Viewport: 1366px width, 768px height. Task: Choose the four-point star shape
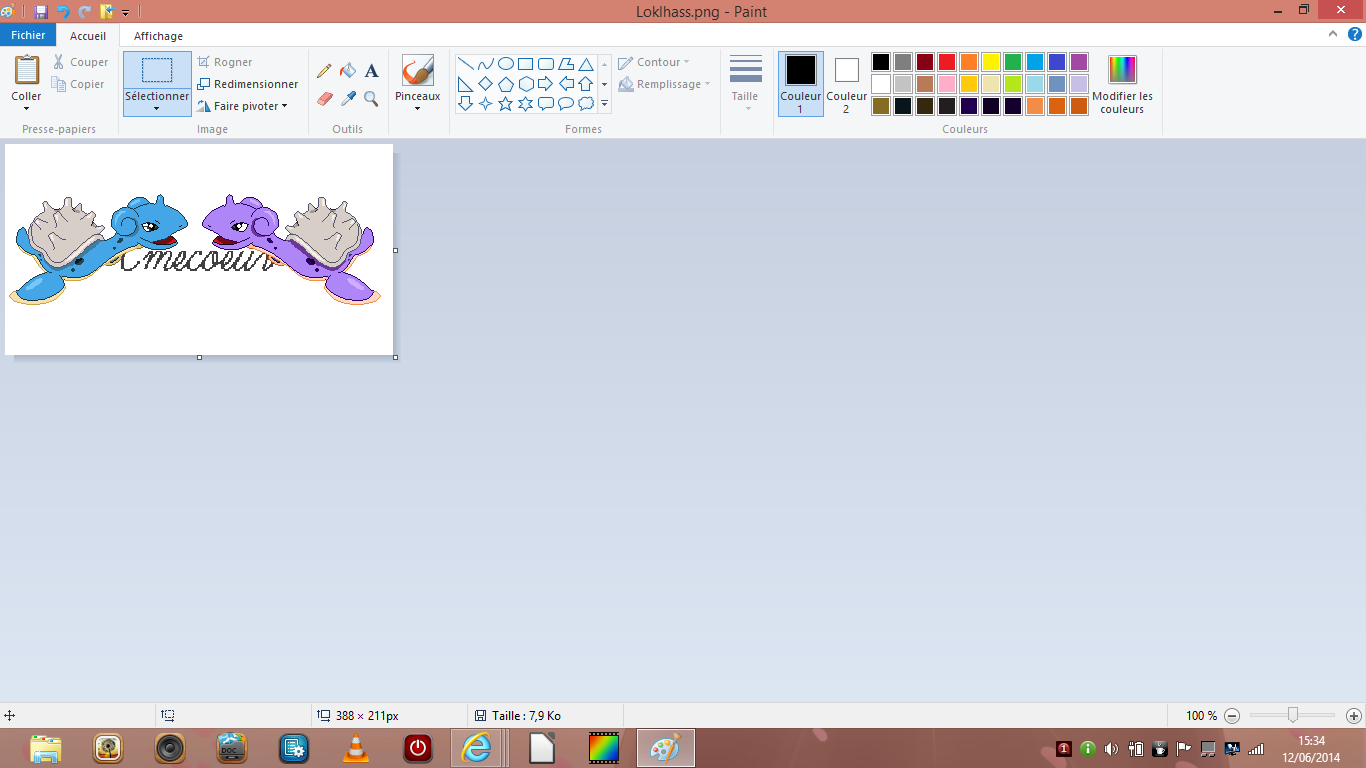pos(486,103)
